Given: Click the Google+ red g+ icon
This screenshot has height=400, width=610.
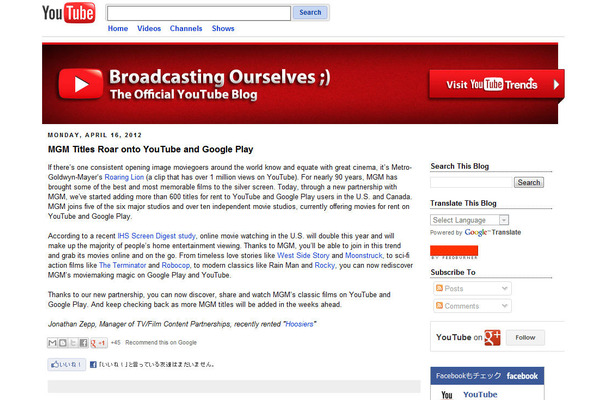Looking at the screenshot, I should tap(493, 337).
